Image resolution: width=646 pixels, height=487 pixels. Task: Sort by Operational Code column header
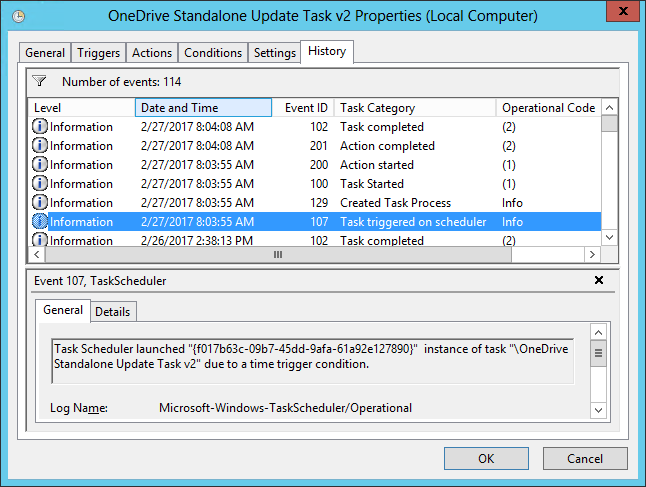pyautogui.click(x=548, y=108)
